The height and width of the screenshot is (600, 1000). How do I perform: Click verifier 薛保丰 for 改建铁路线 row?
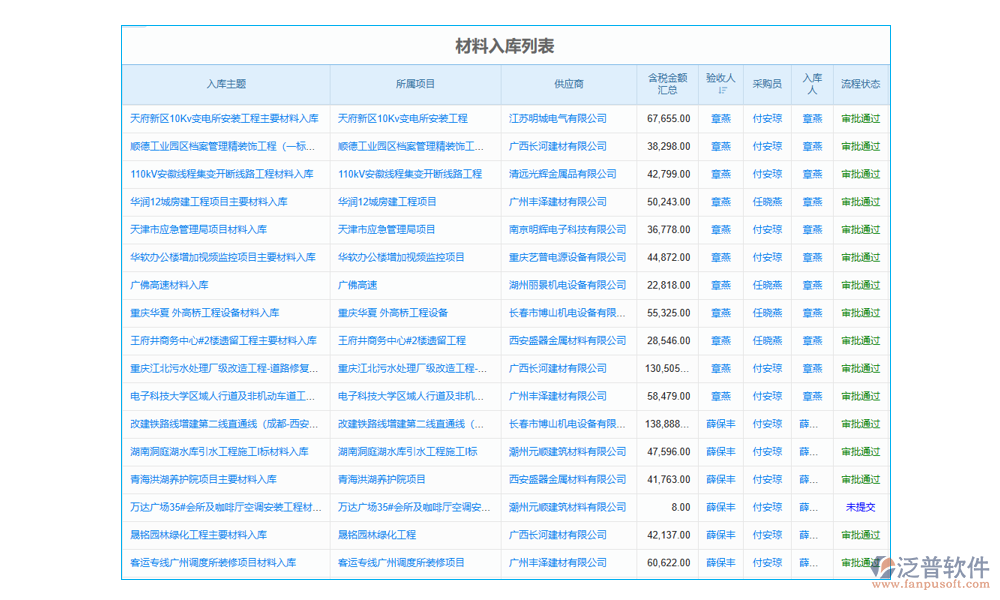coord(720,424)
